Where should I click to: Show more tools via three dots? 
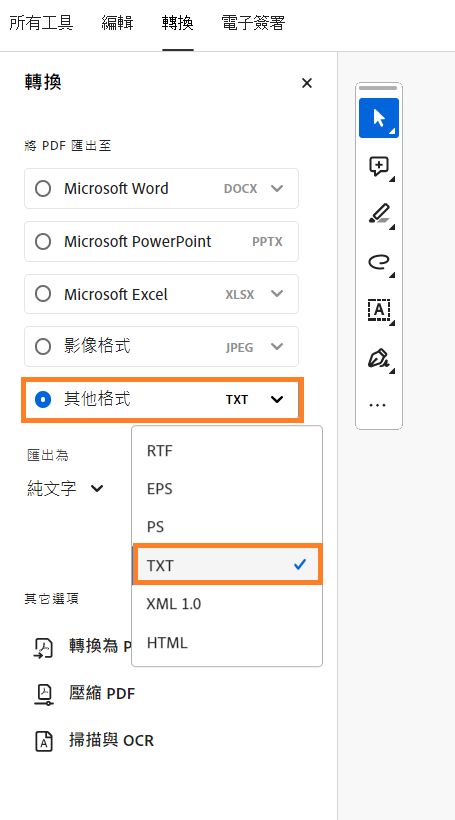[378, 405]
